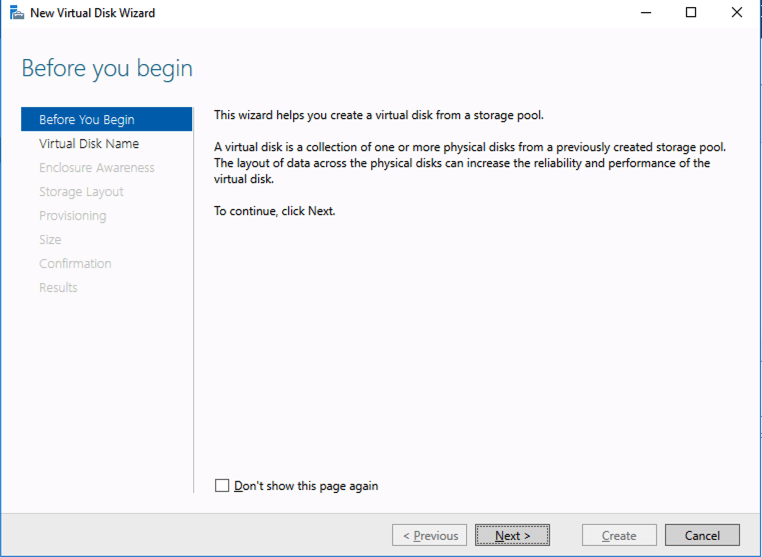This screenshot has width=762, height=557.
Task: Click the Size step in sidebar
Action: pos(50,240)
